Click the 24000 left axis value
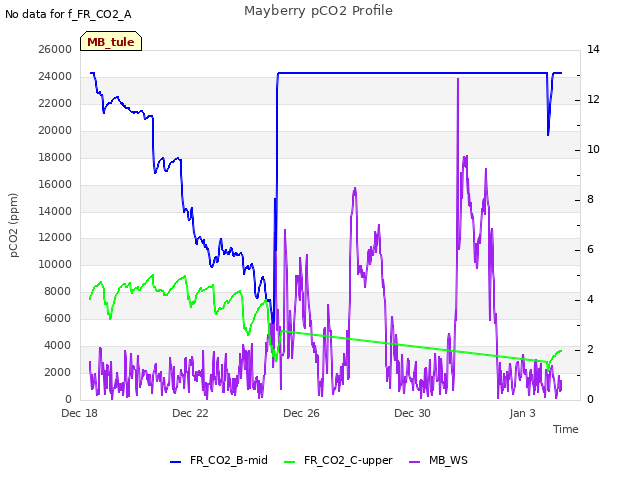The height and width of the screenshot is (480, 640). coord(55,76)
